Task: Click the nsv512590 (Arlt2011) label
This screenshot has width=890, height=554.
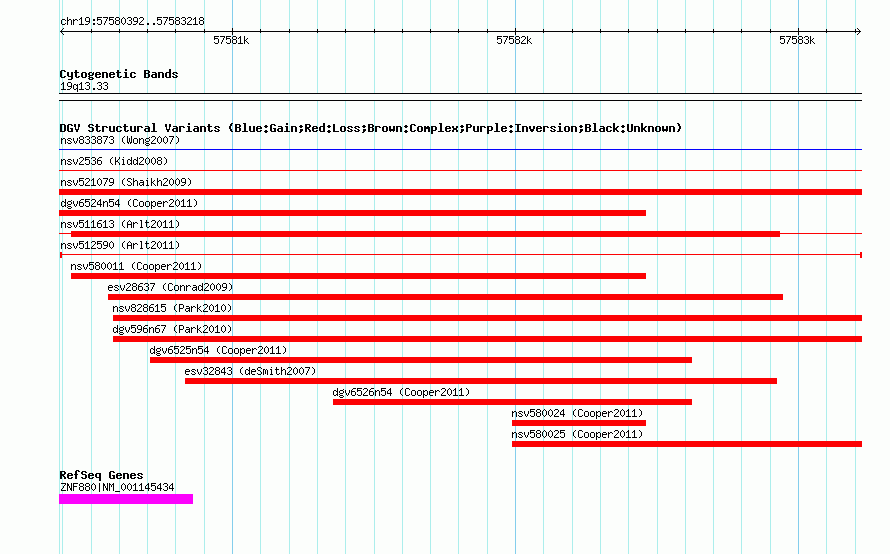Action: click(x=120, y=245)
